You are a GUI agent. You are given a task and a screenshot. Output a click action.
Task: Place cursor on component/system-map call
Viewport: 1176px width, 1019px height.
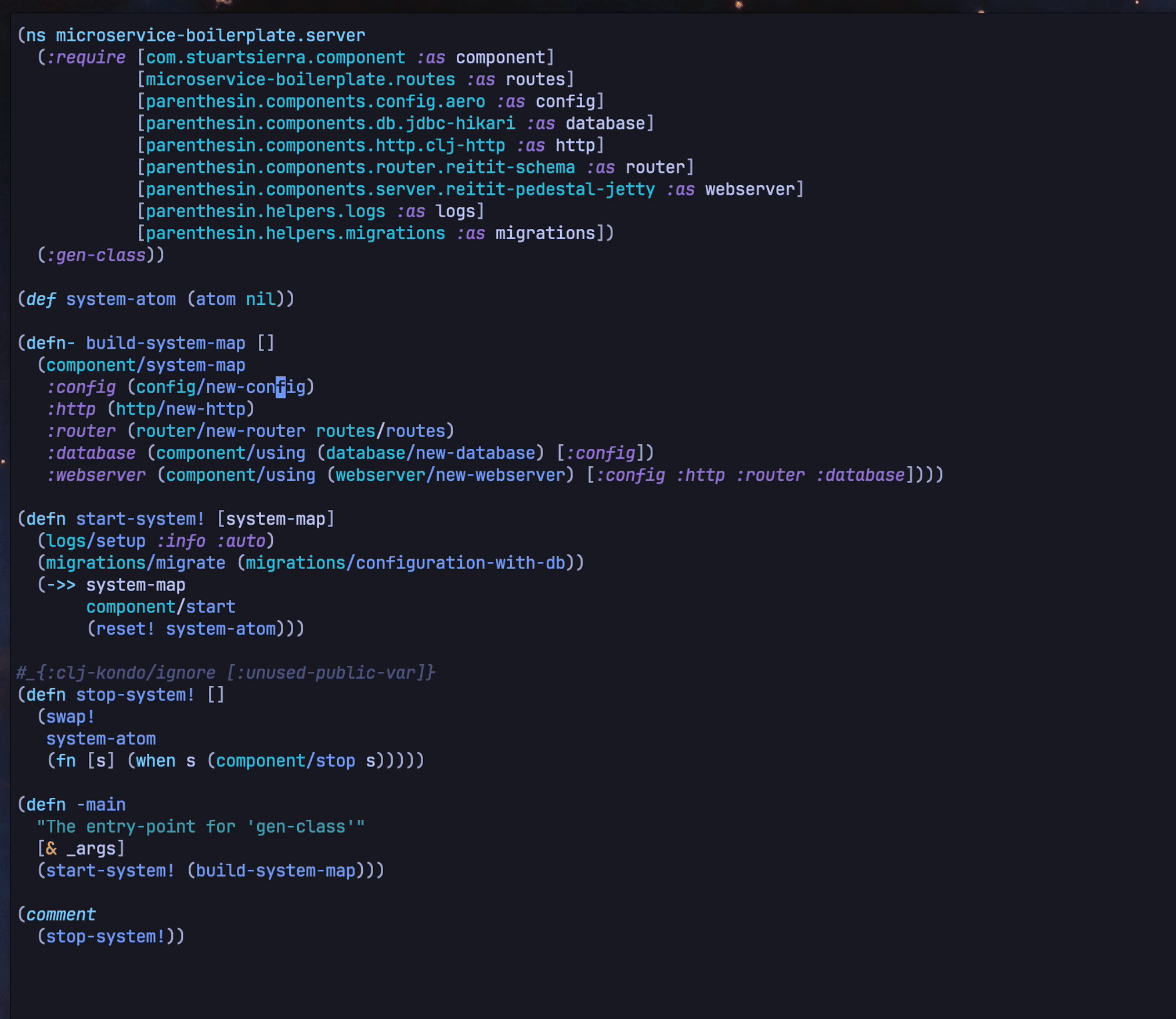click(145, 365)
